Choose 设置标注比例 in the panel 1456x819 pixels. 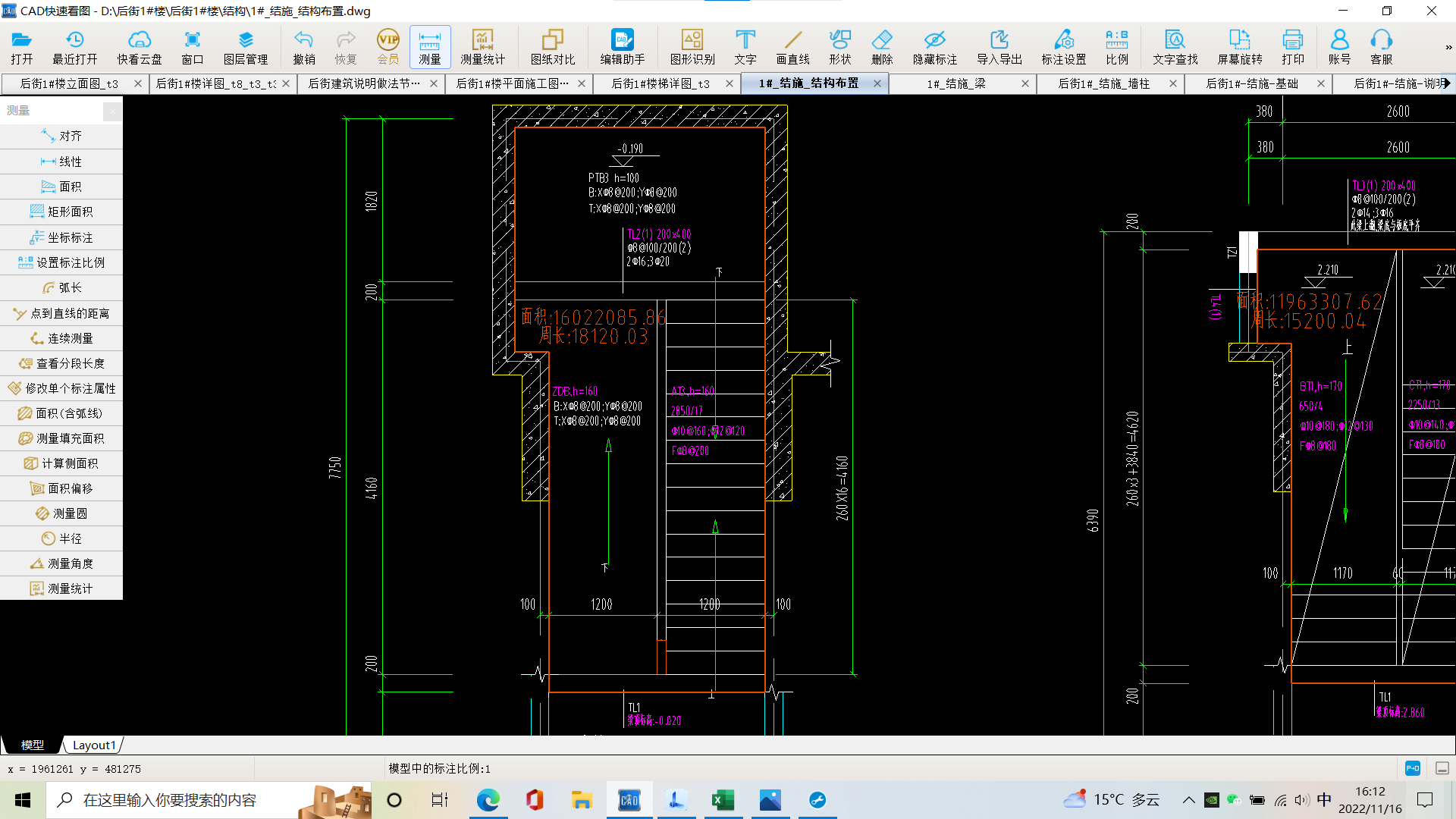tap(61, 262)
